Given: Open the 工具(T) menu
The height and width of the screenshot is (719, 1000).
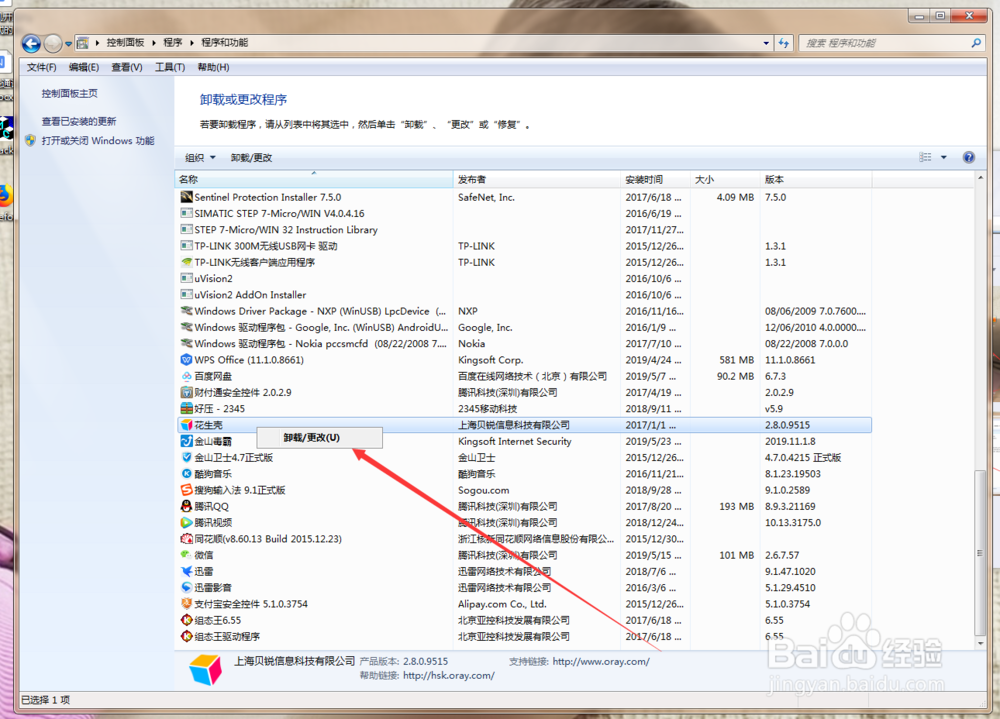Looking at the screenshot, I should (x=170, y=67).
